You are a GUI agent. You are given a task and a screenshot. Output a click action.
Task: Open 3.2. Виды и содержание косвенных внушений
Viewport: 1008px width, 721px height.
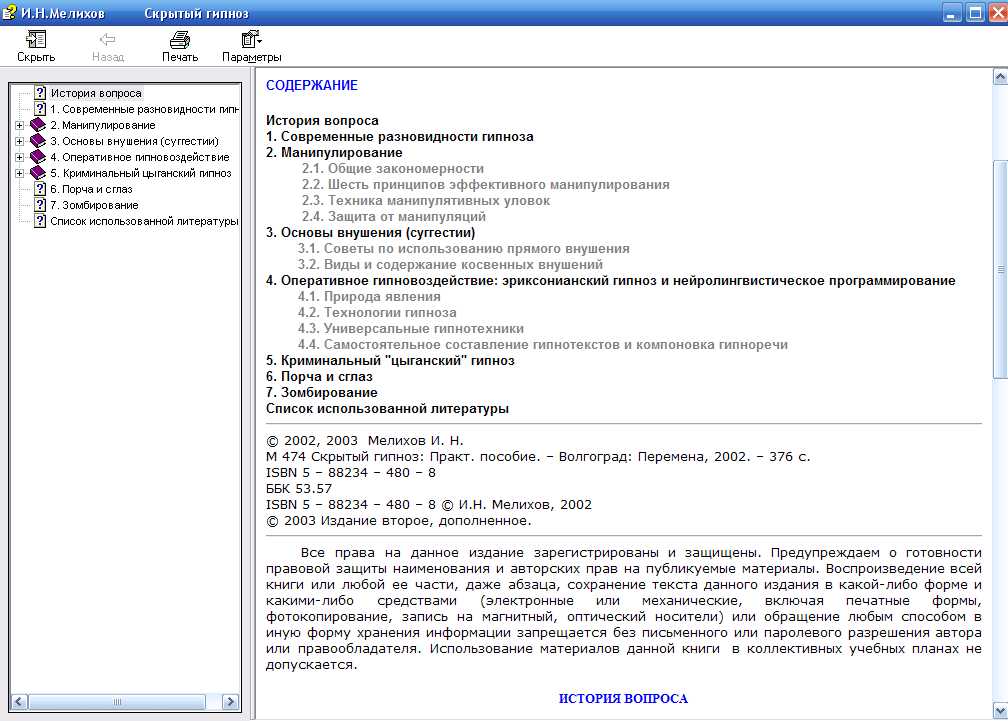click(450, 265)
